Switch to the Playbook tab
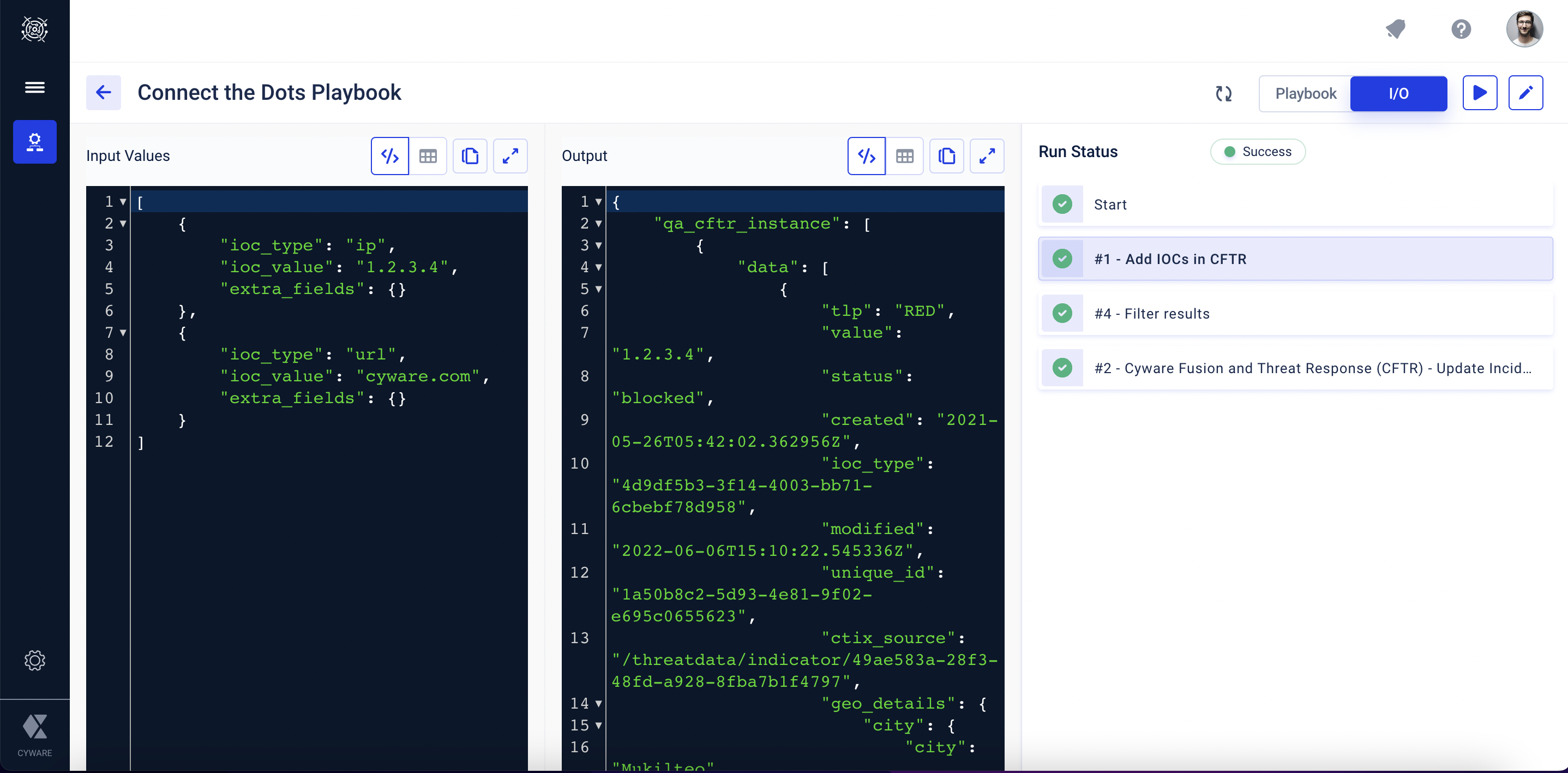 [1305, 94]
